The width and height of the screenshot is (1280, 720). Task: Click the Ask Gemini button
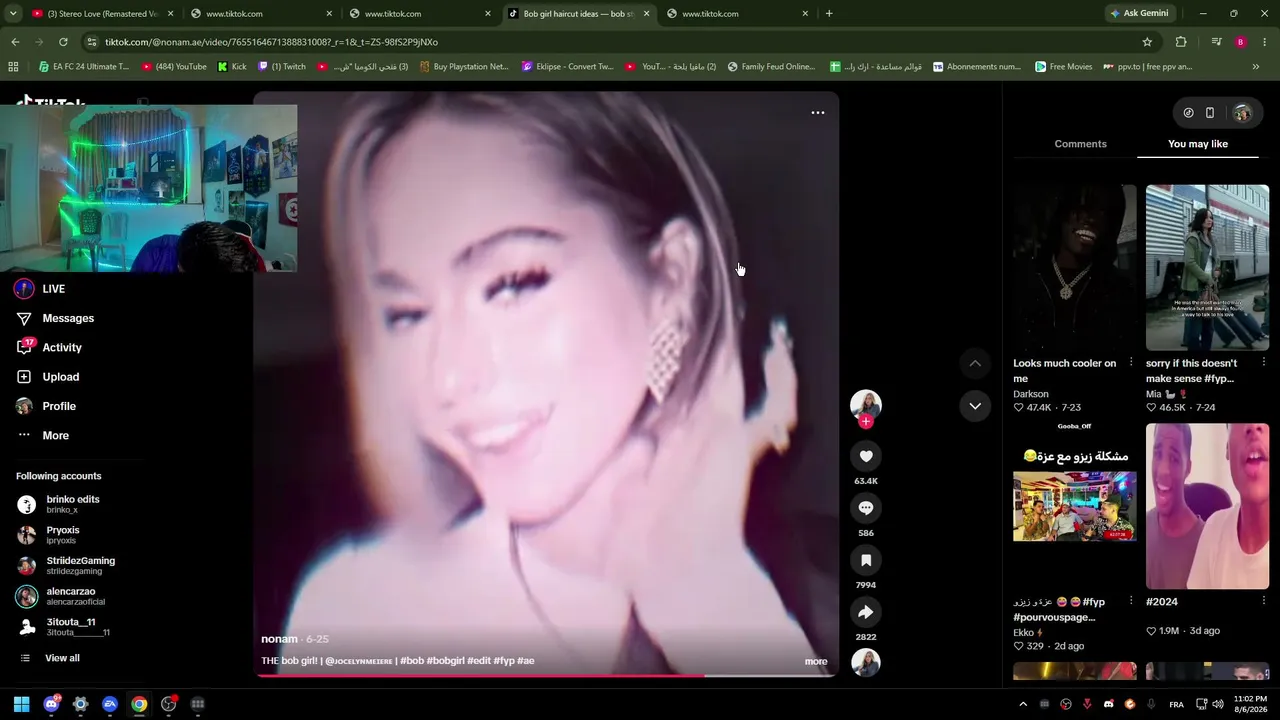coord(1139,14)
